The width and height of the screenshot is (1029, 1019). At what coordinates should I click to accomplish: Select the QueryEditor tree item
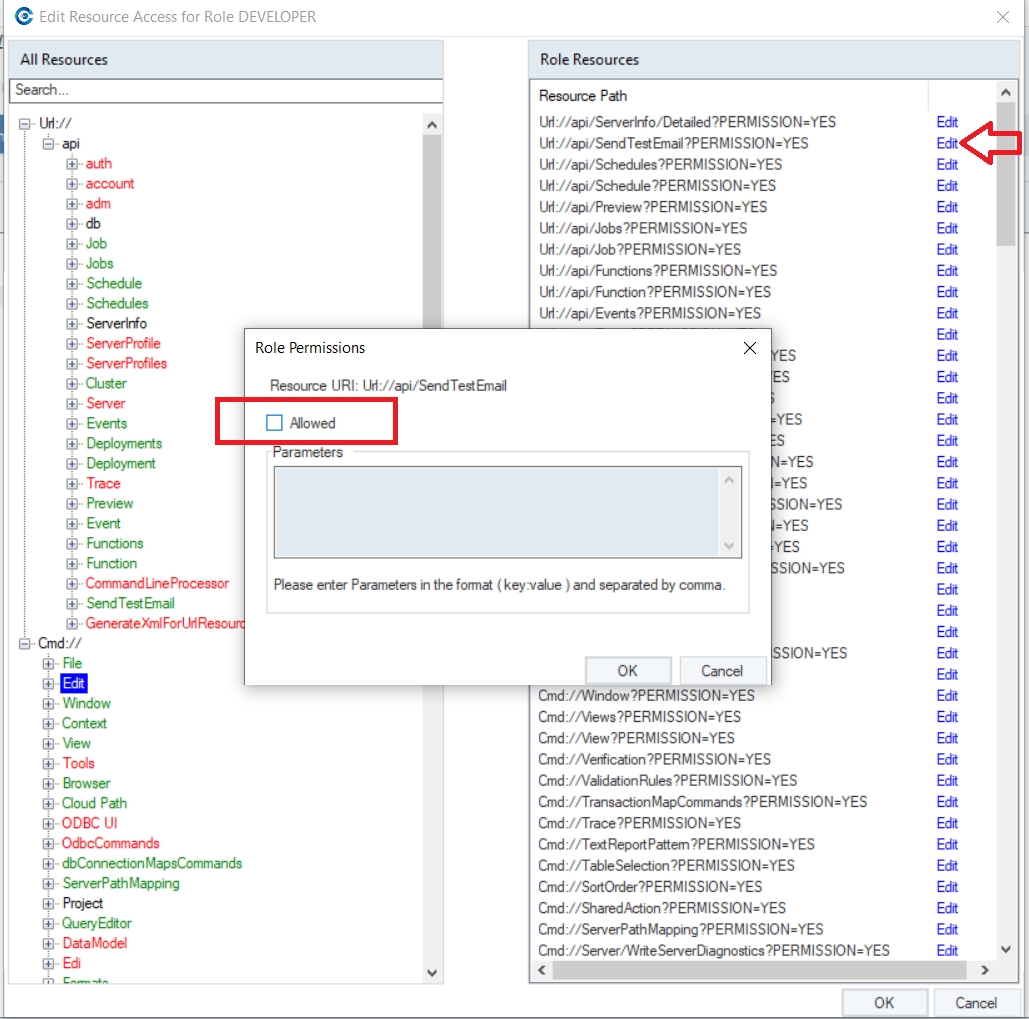97,923
